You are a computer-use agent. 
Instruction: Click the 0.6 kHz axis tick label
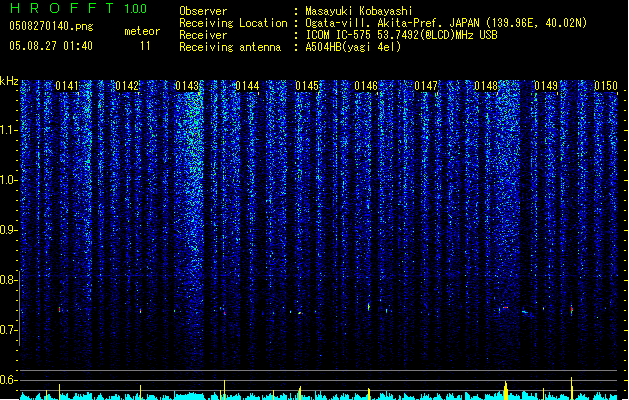click(x=8, y=380)
